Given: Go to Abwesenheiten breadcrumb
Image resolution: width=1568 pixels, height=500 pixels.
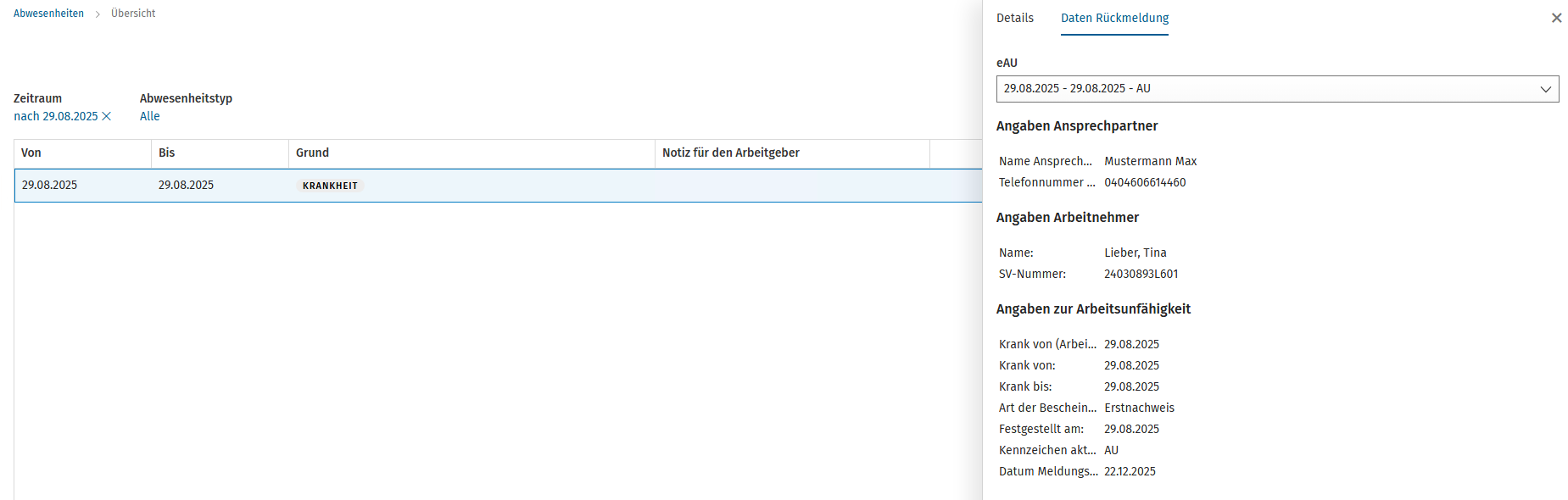Looking at the screenshot, I should tap(48, 14).
